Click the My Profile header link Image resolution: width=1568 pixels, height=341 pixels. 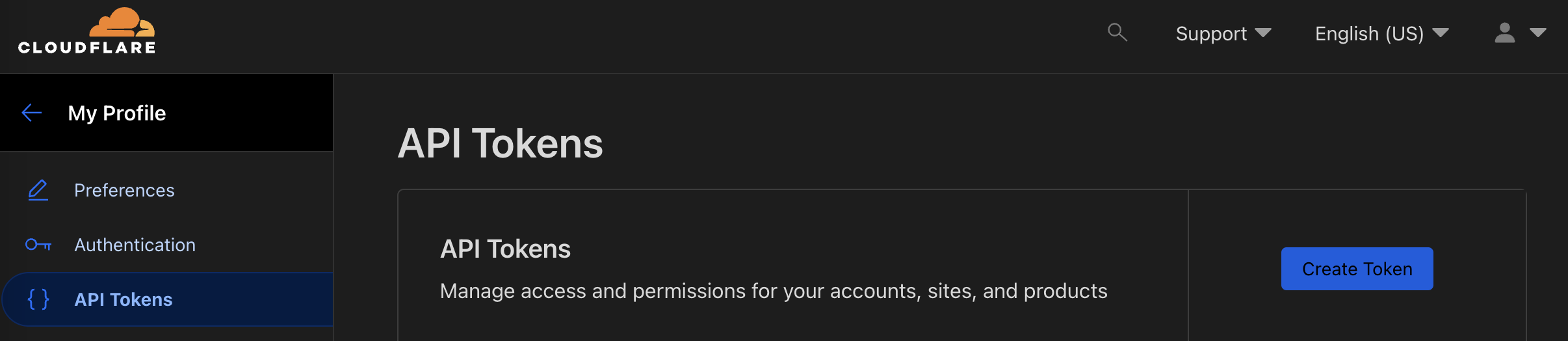click(117, 113)
